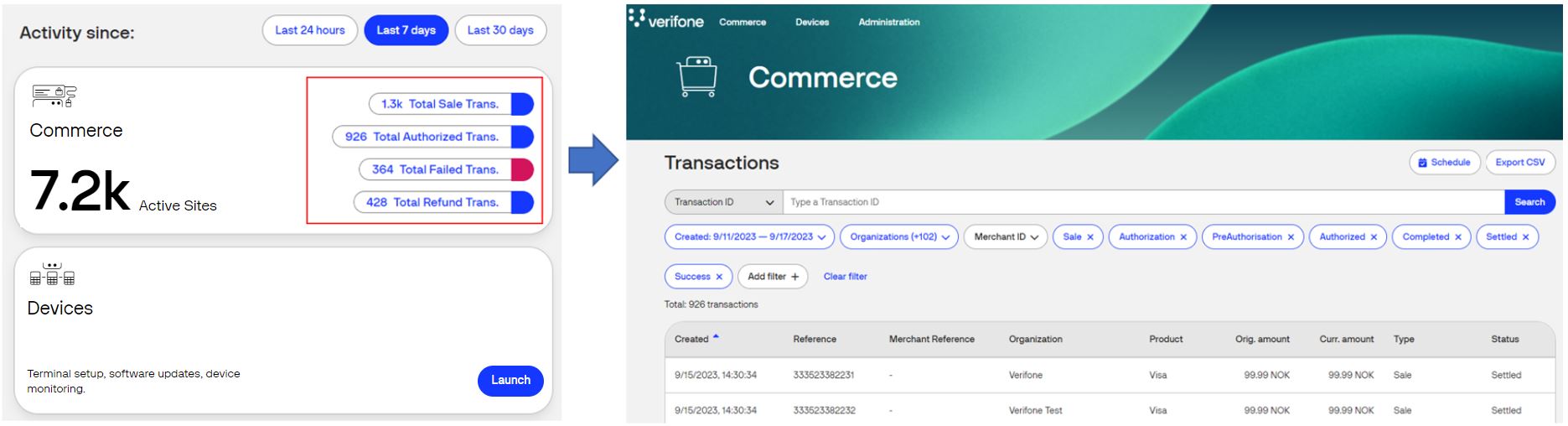Click the Schedule button

point(1444,163)
